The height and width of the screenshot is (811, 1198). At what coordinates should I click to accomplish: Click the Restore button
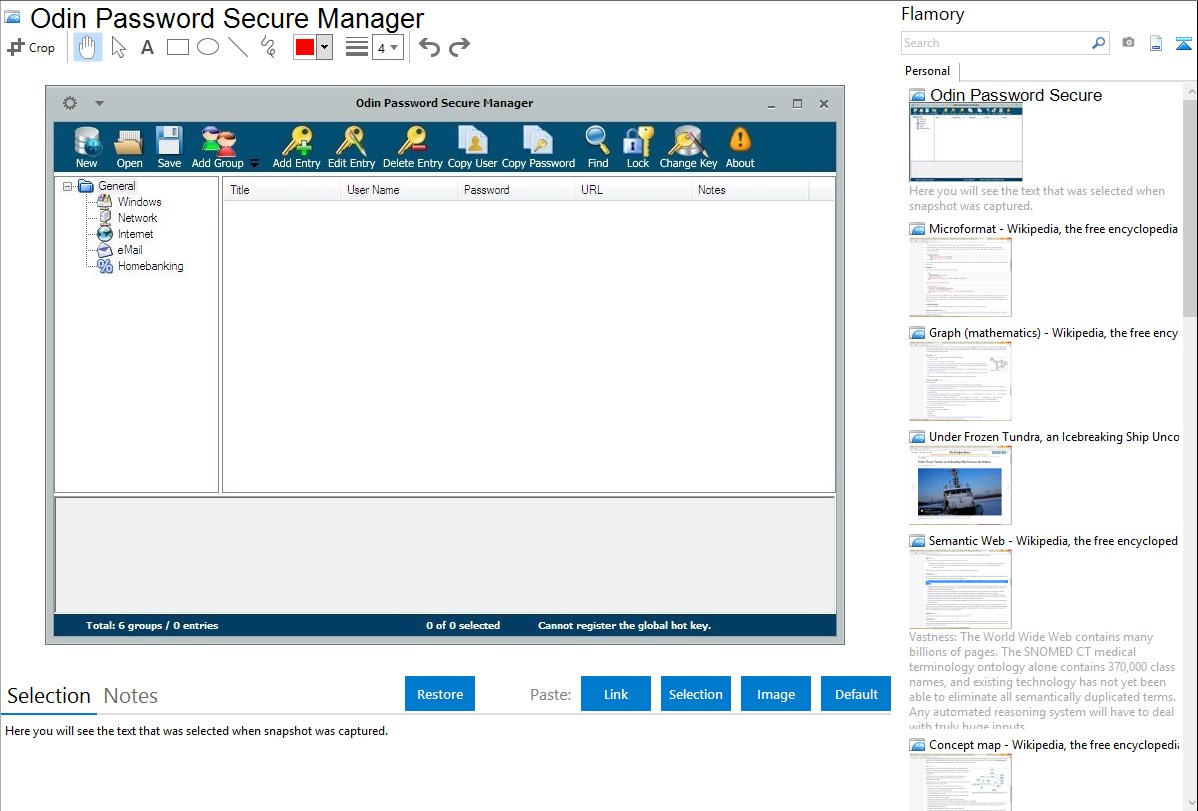[x=440, y=694]
